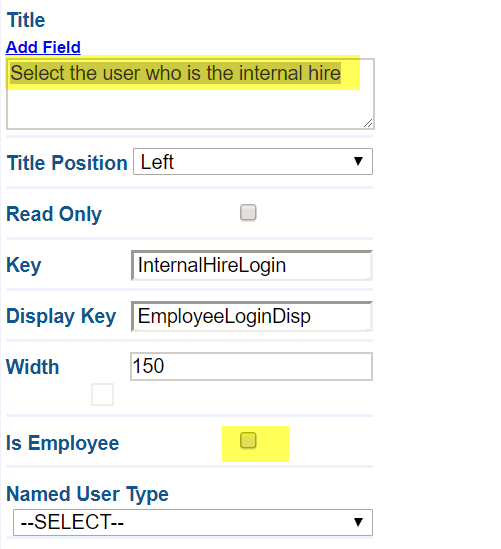Click the Read Only label text

point(54,214)
